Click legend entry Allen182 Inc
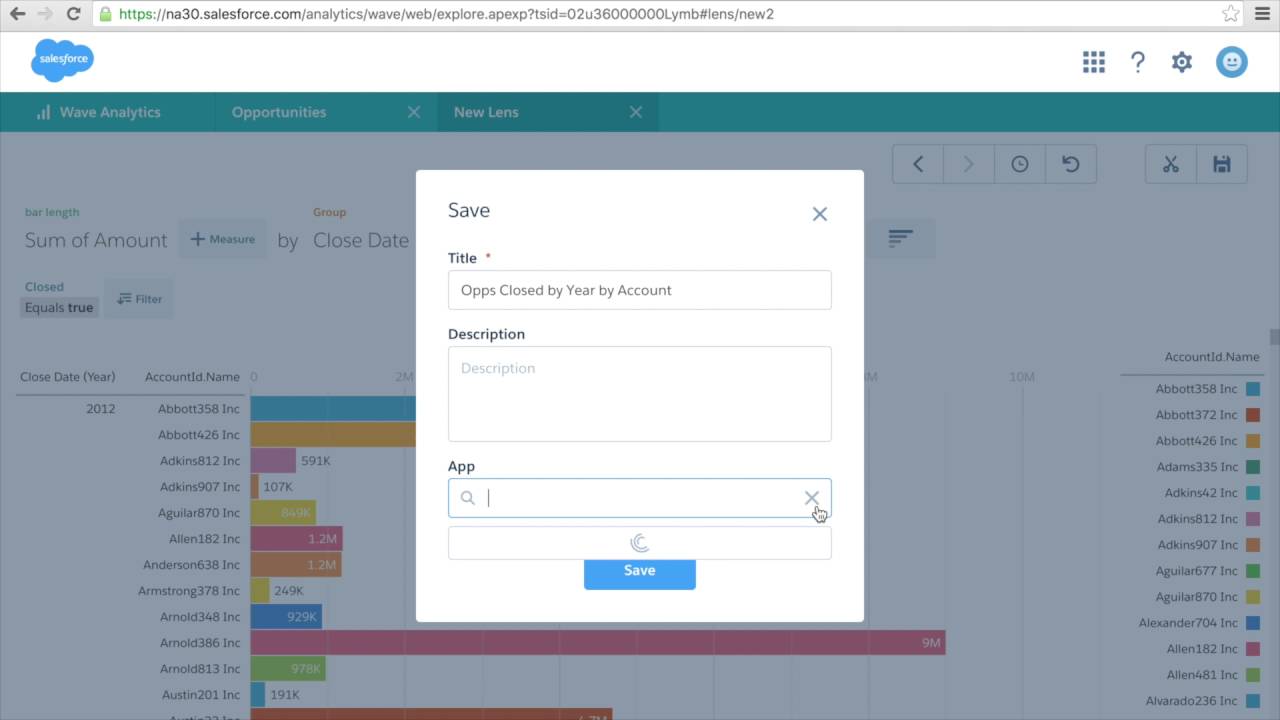Viewport: 1280px width, 720px height. point(1202,649)
